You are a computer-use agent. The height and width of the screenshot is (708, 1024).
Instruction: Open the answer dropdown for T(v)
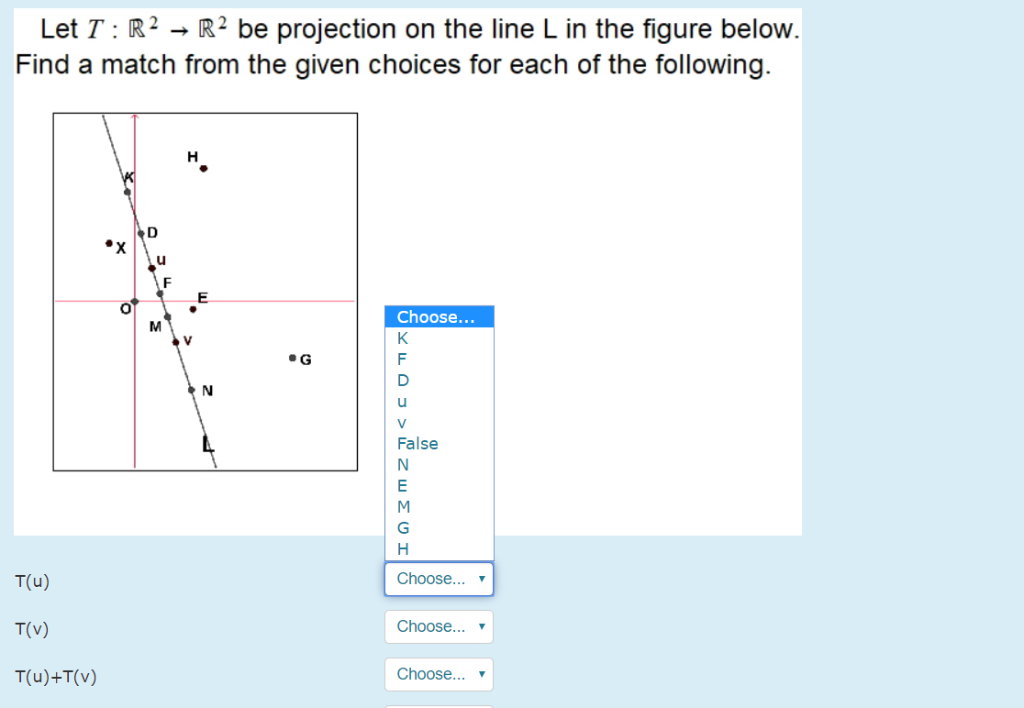coord(438,626)
